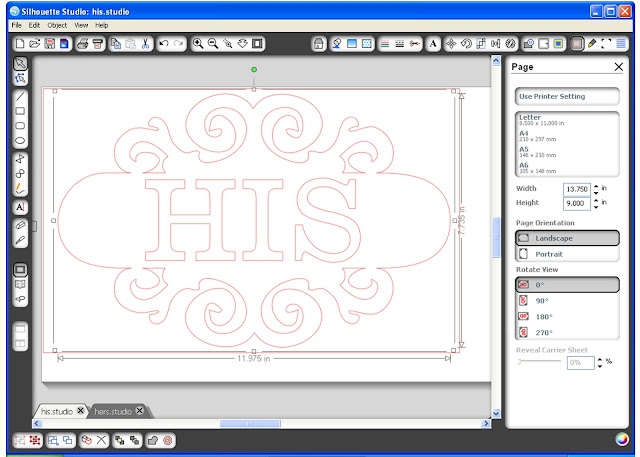Zoom out with the minus magnifier
Image resolution: width=640 pixels, height=457 pixels.
pyautogui.click(x=213, y=44)
